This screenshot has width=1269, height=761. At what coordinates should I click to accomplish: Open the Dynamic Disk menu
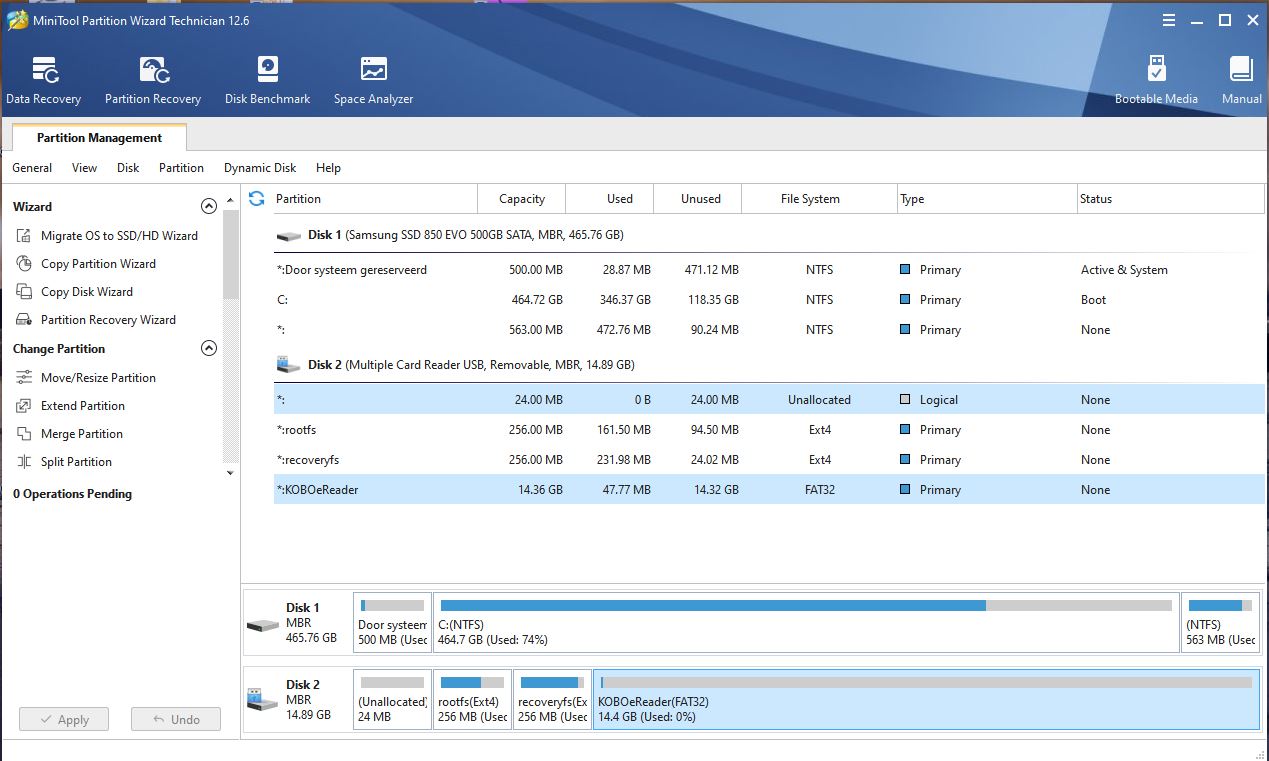click(x=260, y=168)
